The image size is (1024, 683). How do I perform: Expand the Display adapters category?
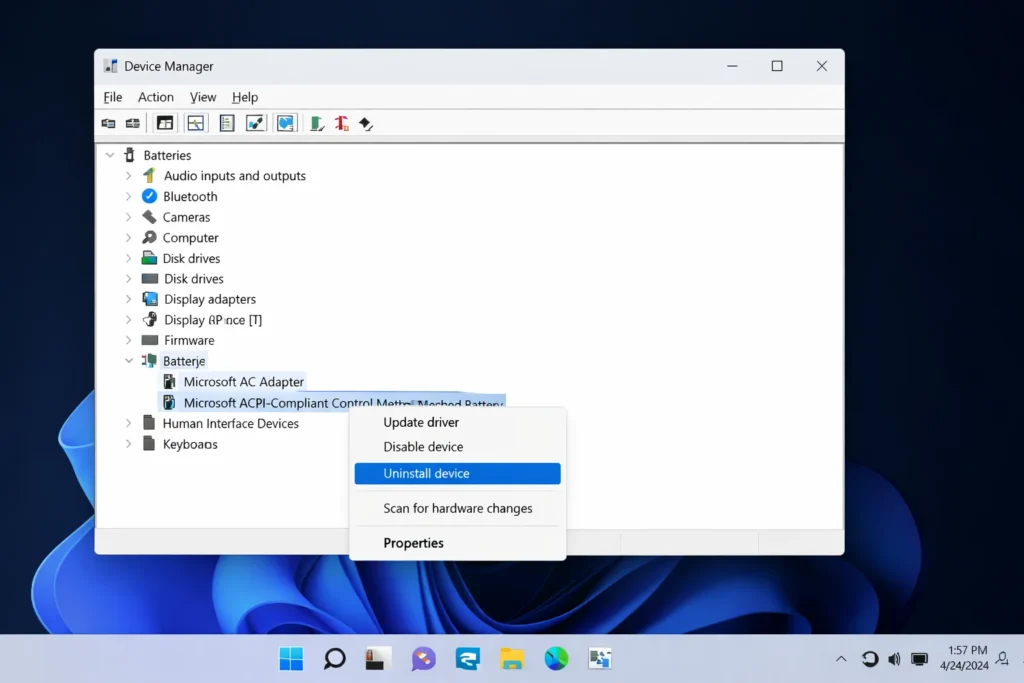point(127,299)
